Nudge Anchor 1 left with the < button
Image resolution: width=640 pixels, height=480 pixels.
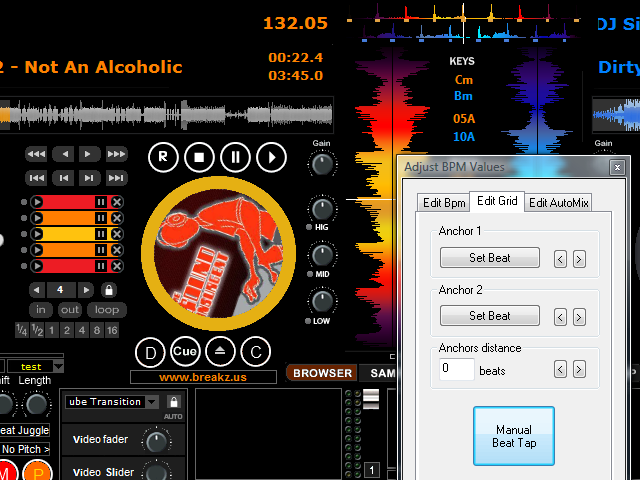(x=560, y=259)
